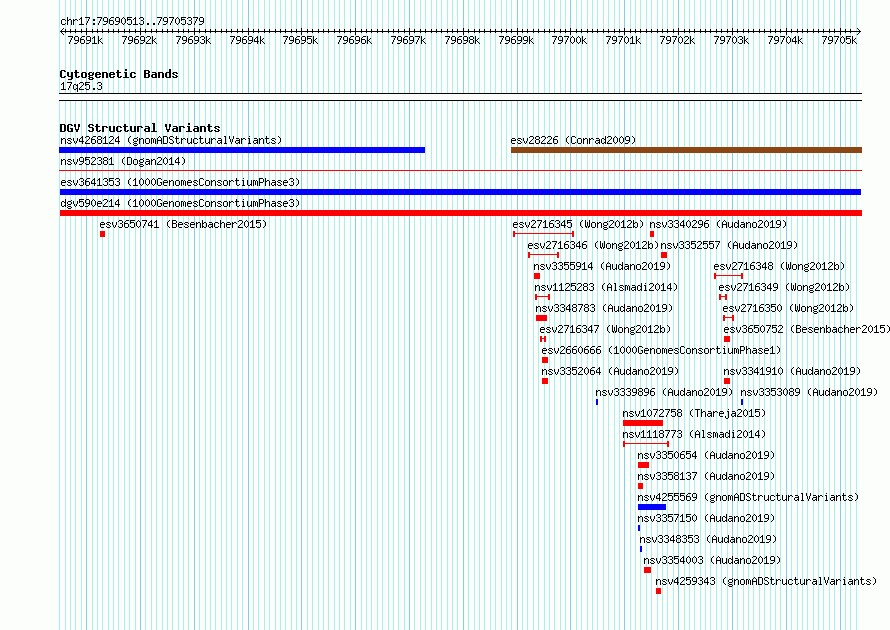Select the brown esv28226 variant bar
890x630 pixels.
[x=686, y=150]
